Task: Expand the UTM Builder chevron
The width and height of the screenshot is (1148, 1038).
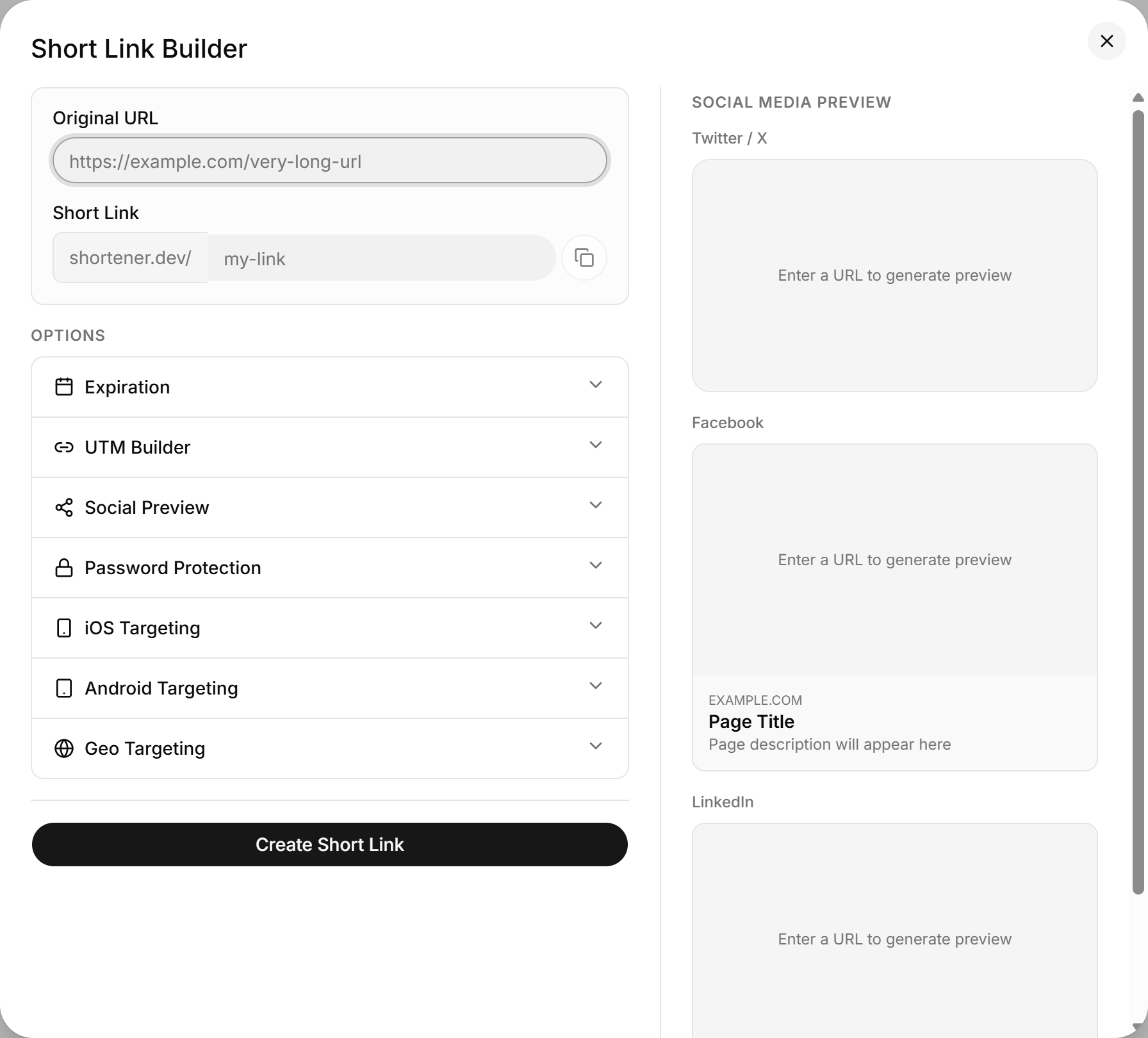Action: coord(596,445)
